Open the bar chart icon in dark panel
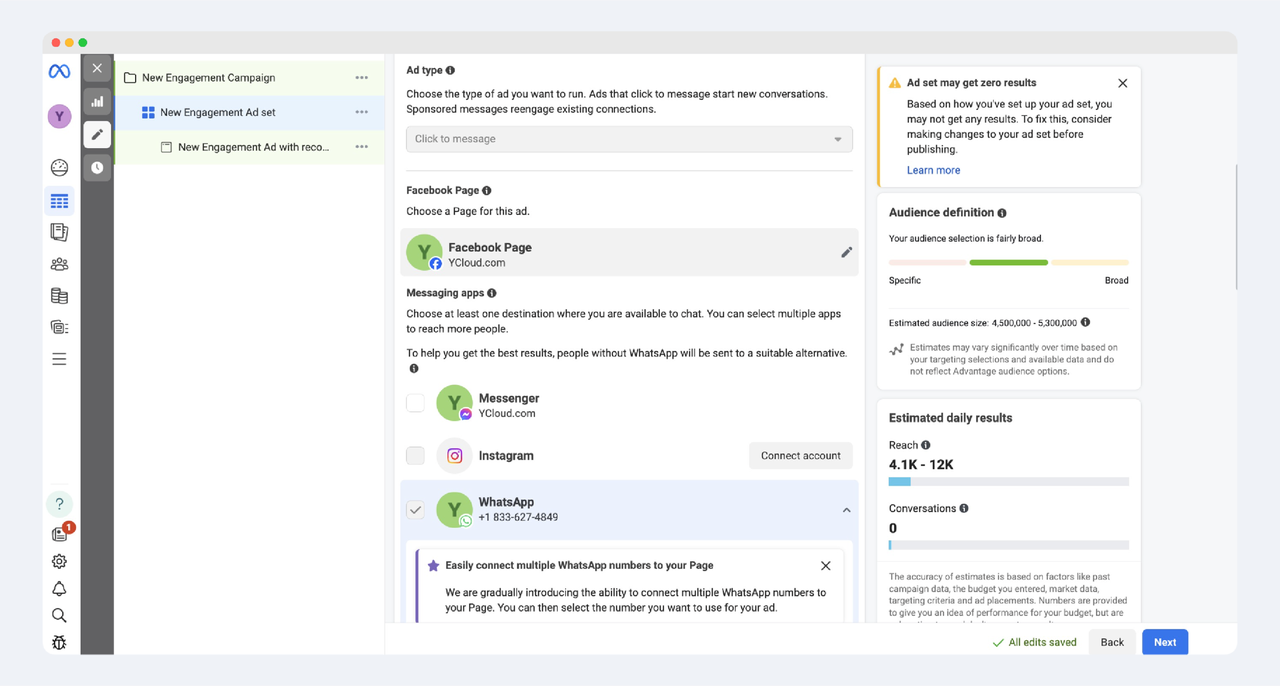Image resolution: width=1280 pixels, height=686 pixels. pos(97,101)
